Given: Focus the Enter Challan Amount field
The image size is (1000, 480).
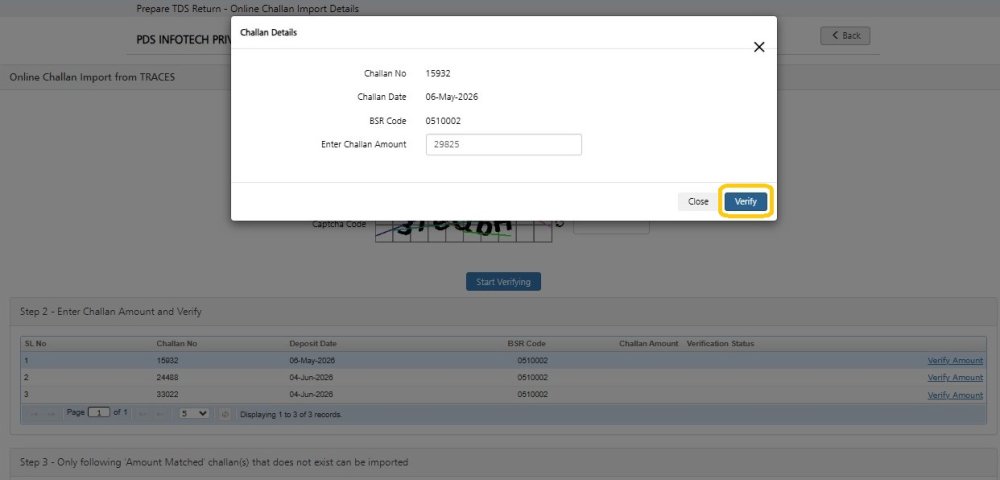Looking at the screenshot, I should pos(503,145).
